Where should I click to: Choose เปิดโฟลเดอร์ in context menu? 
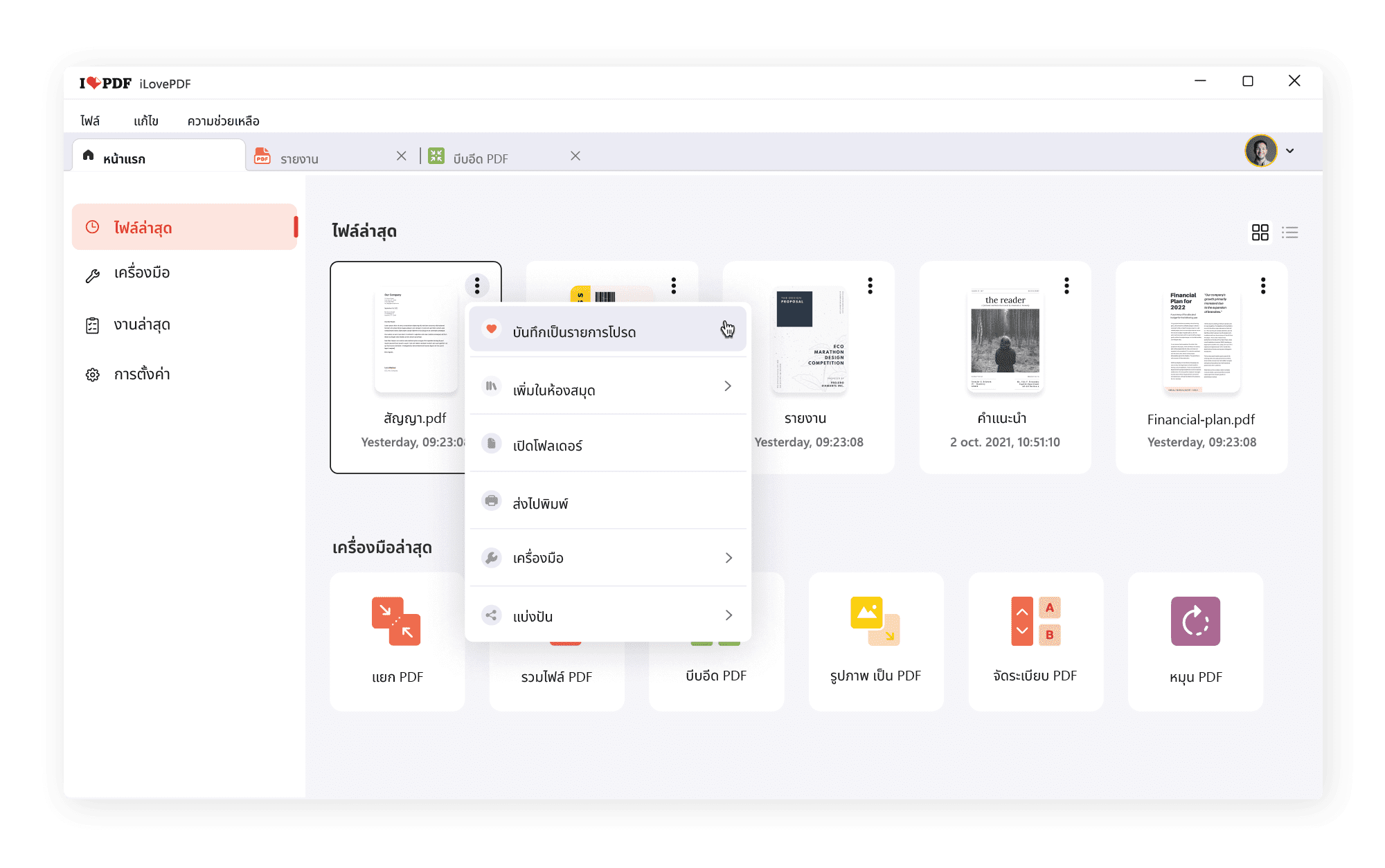point(607,444)
